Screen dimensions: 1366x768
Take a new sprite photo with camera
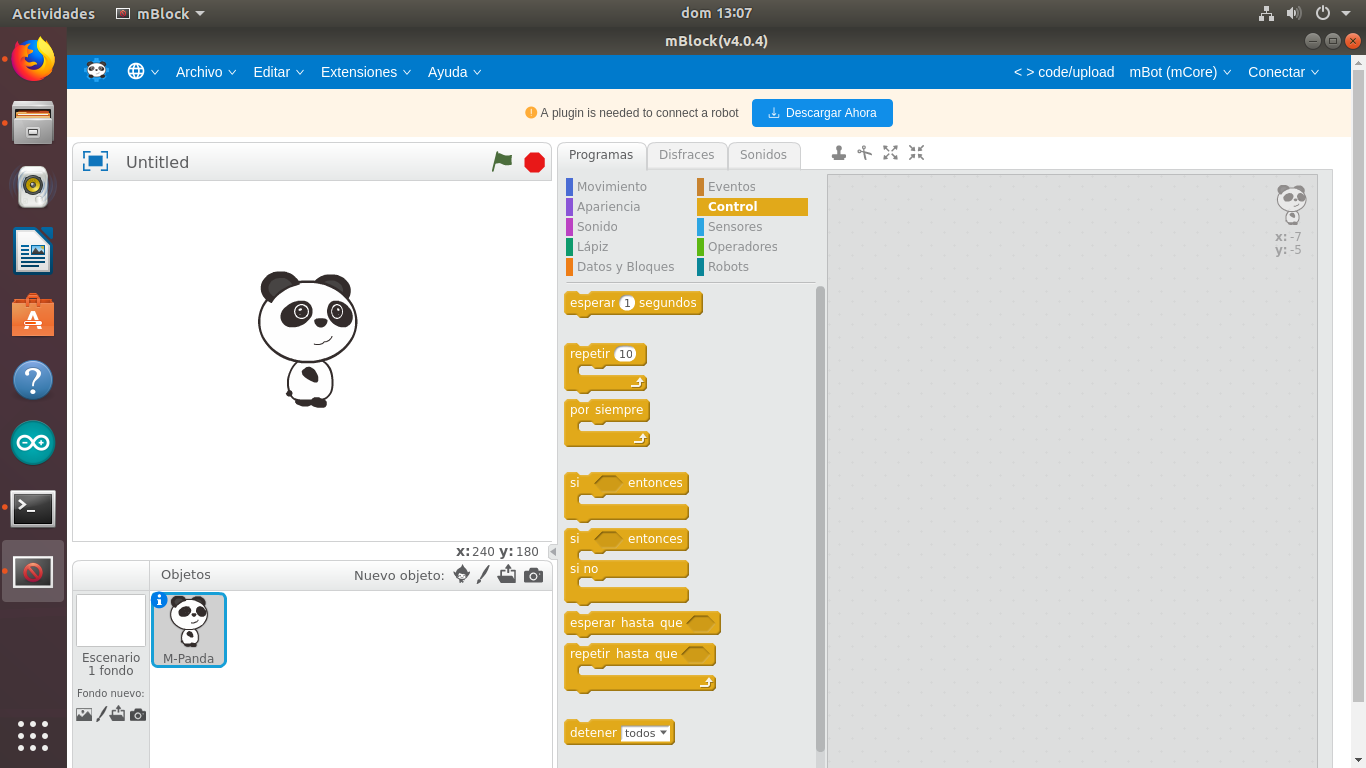[x=533, y=575]
